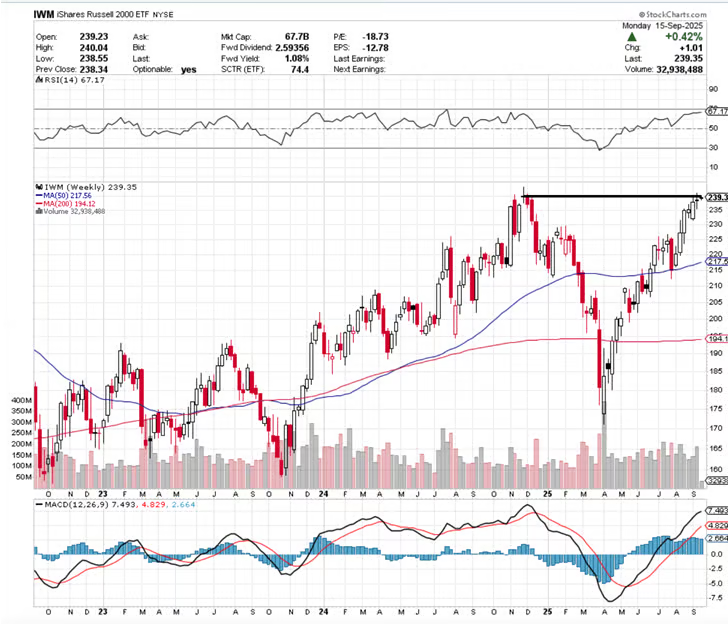Image resolution: width=728 pixels, height=625 pixels.
Task: Click the Prev Close value 238.34
Action: [x=94, y=69]
